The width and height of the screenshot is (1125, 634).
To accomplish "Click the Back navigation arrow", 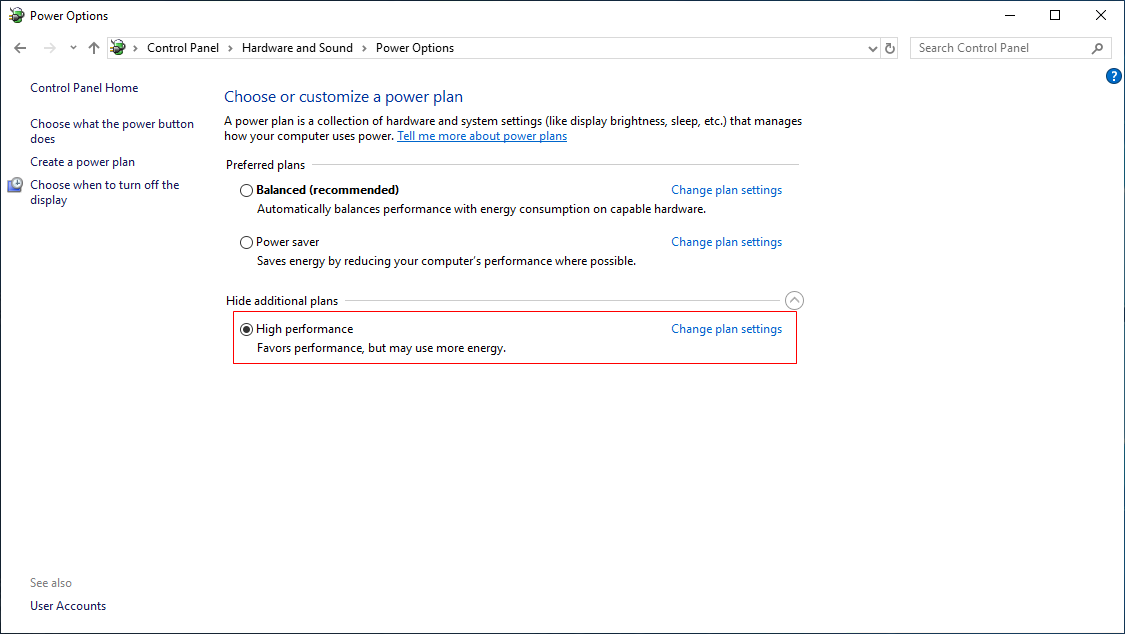I will pos(20,48).
